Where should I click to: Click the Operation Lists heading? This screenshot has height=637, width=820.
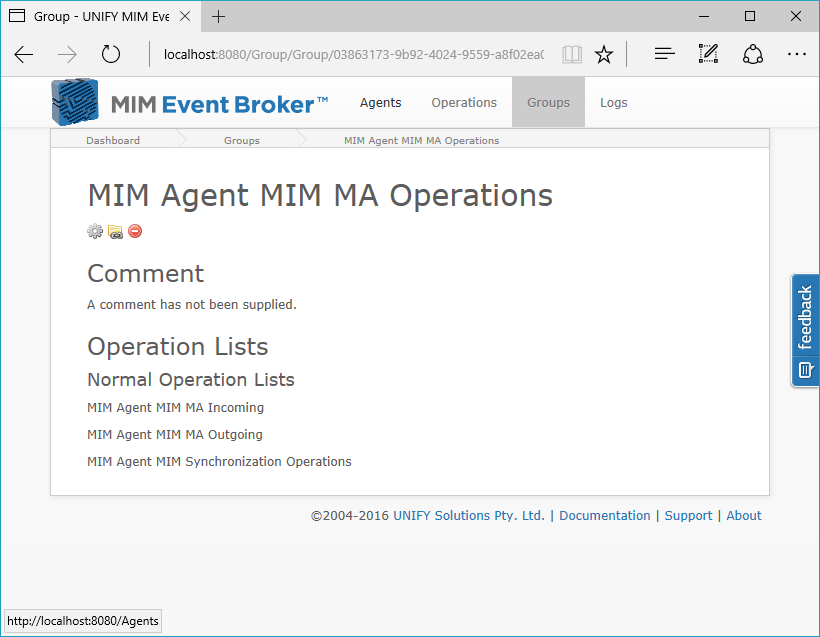click(x=178, y=347)
